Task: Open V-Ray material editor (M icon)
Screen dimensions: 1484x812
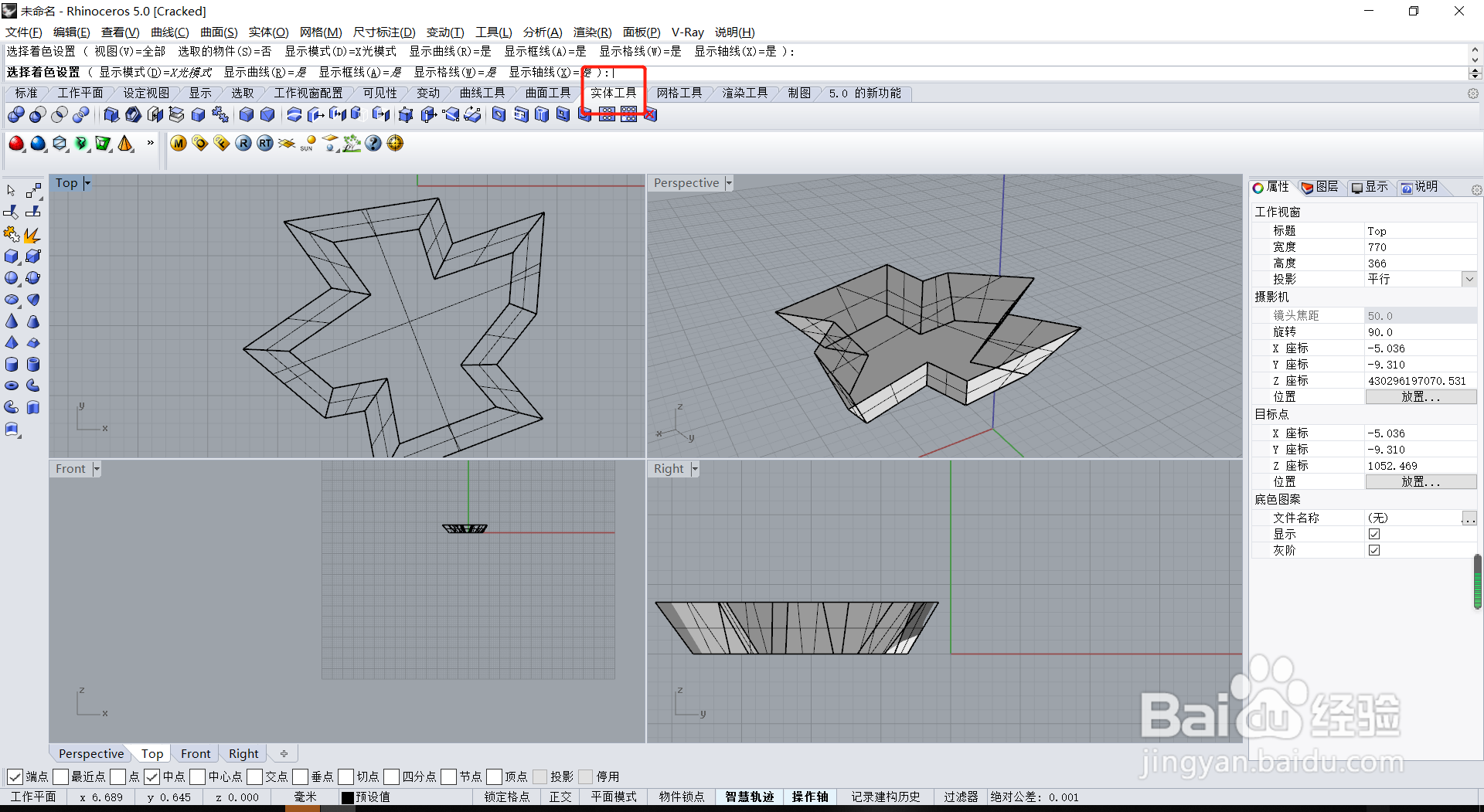Action: pos(179,144)
